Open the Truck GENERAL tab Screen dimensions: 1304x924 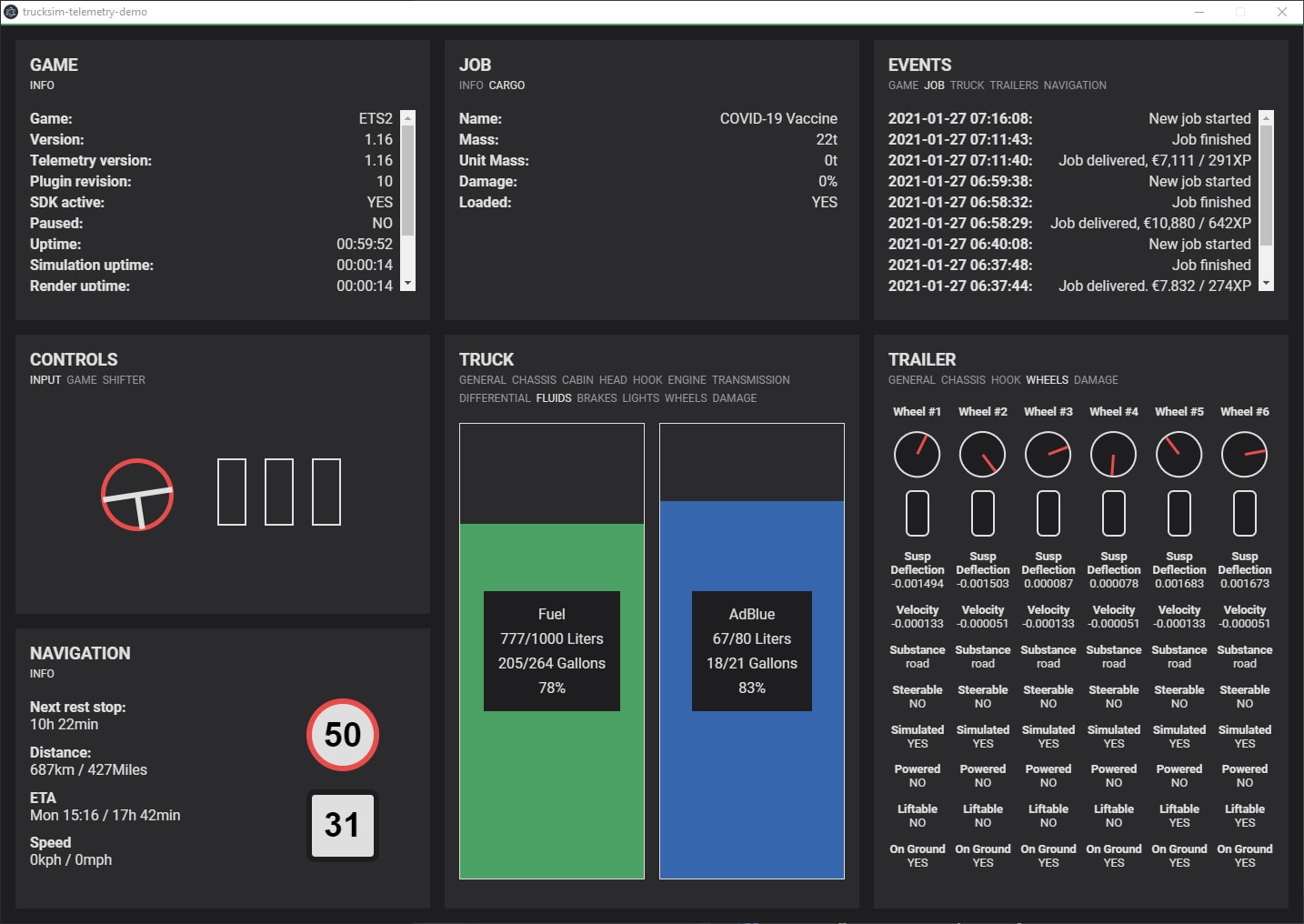482,380
